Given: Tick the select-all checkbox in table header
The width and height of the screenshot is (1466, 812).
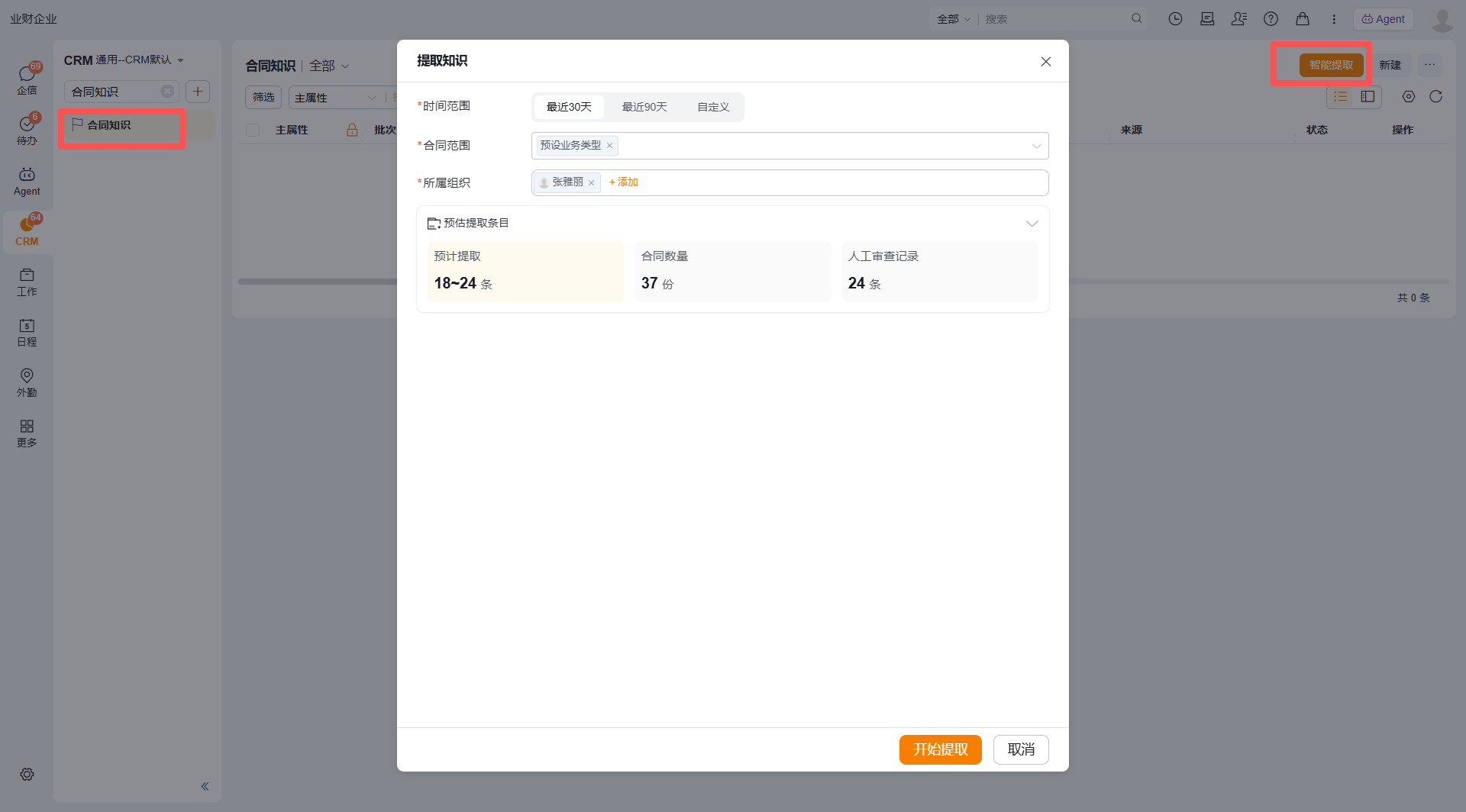Looking at the screenshot, I should pyautogui.click(x=253, y=130).
